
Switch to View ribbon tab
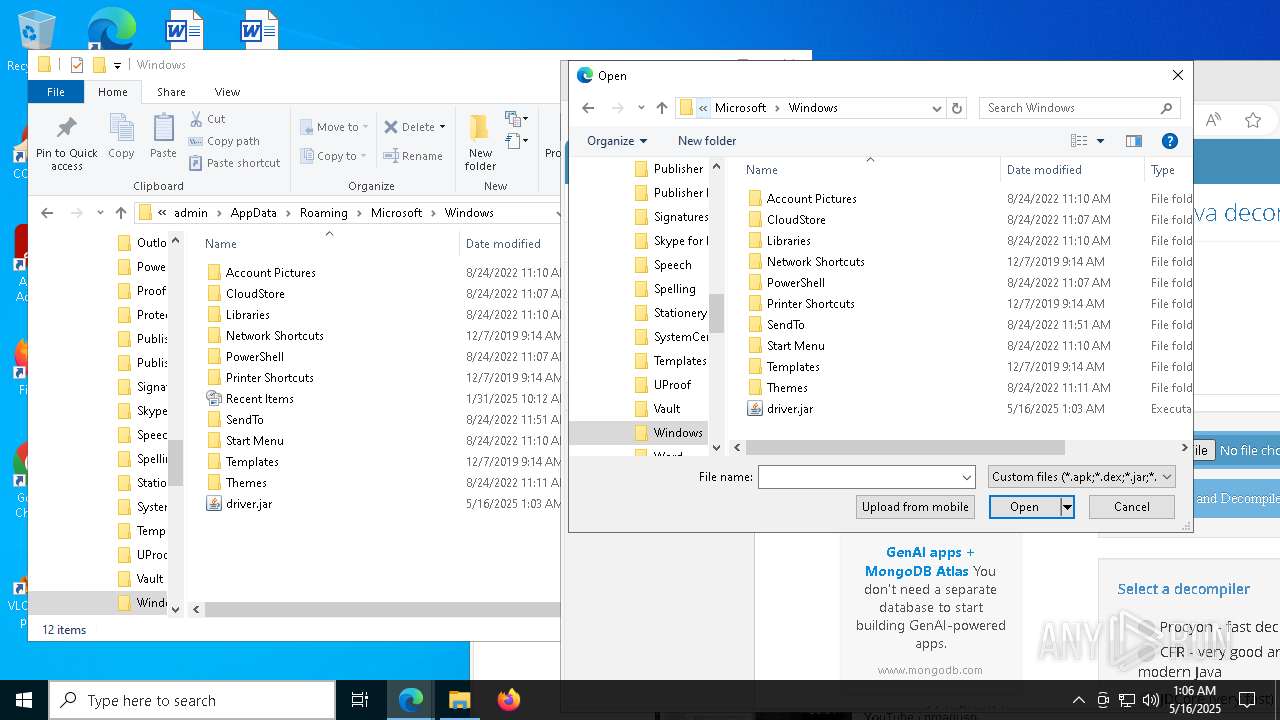tap(227, 92)
